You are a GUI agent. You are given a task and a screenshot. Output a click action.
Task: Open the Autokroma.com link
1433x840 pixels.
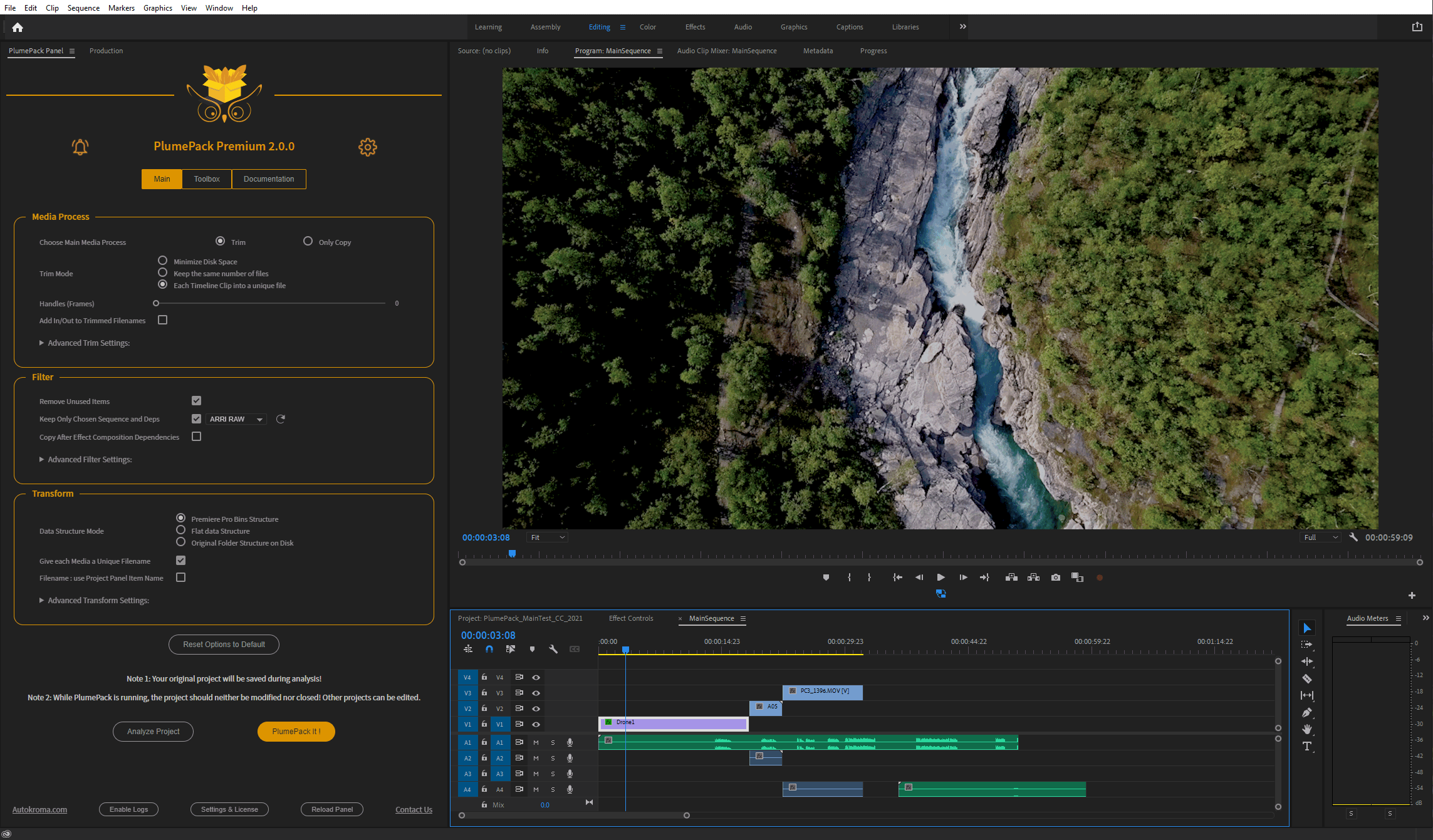point(39,810)
